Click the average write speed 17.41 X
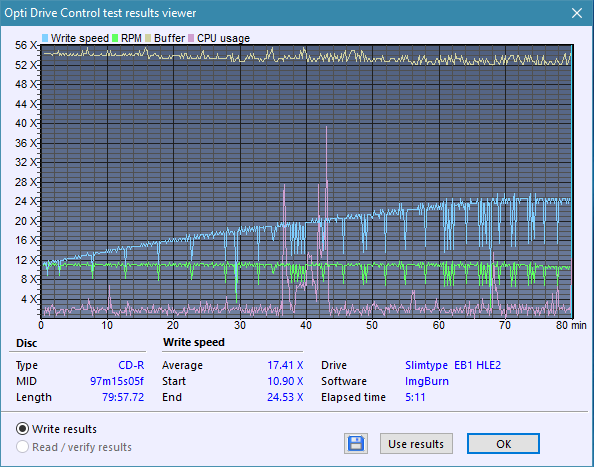 285,365
